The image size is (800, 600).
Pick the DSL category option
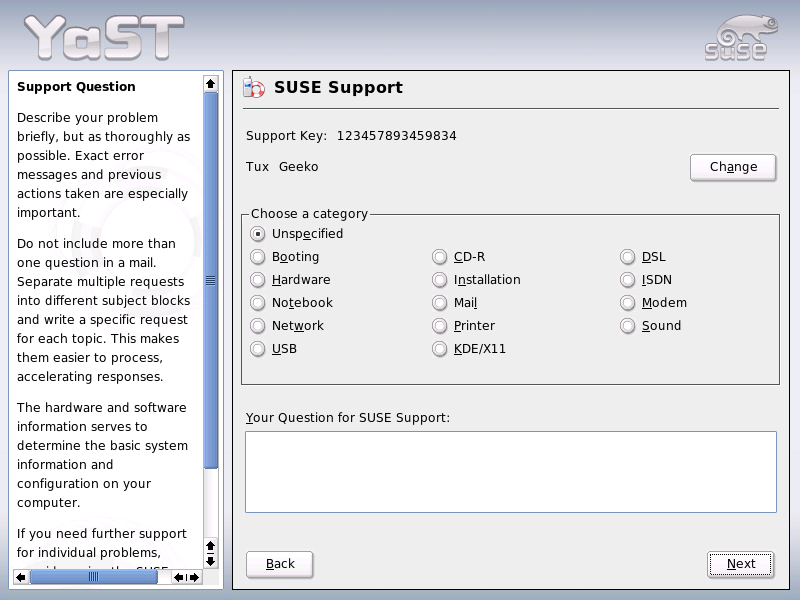[628, 257]
